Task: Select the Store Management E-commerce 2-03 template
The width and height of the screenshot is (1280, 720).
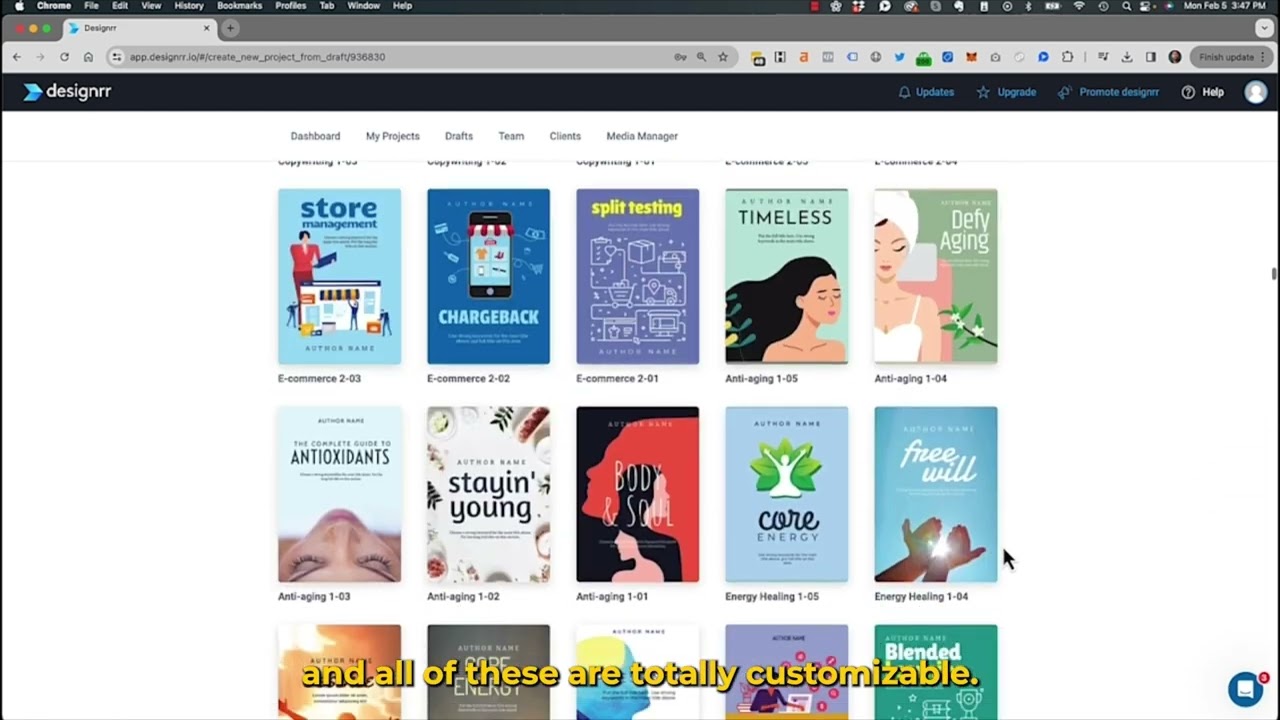Action: [339, 276]
